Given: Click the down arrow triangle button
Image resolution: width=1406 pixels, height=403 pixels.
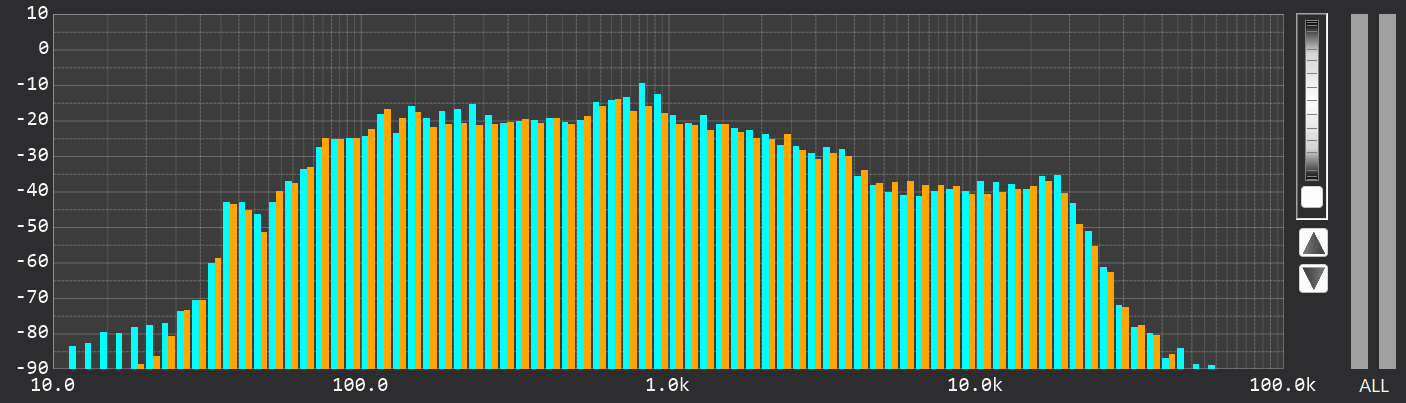Looking at the screenshot, I should point(1313,278).
